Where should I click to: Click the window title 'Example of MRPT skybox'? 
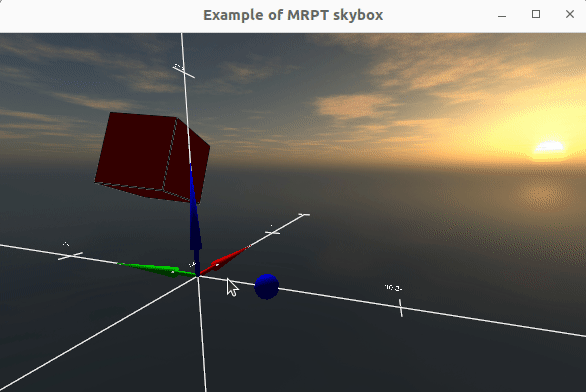click(x=293, y=15)
